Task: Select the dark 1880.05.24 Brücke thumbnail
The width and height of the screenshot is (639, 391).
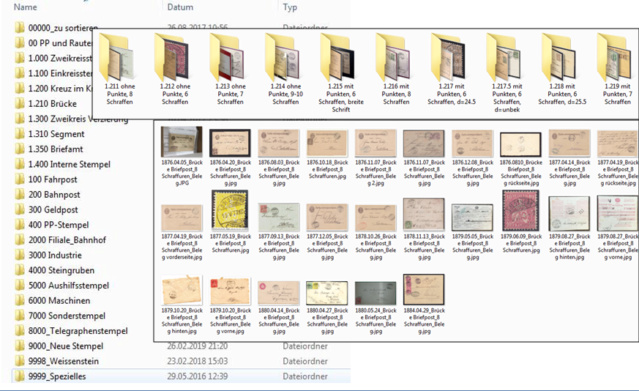Action: click(x=375, y=293)
